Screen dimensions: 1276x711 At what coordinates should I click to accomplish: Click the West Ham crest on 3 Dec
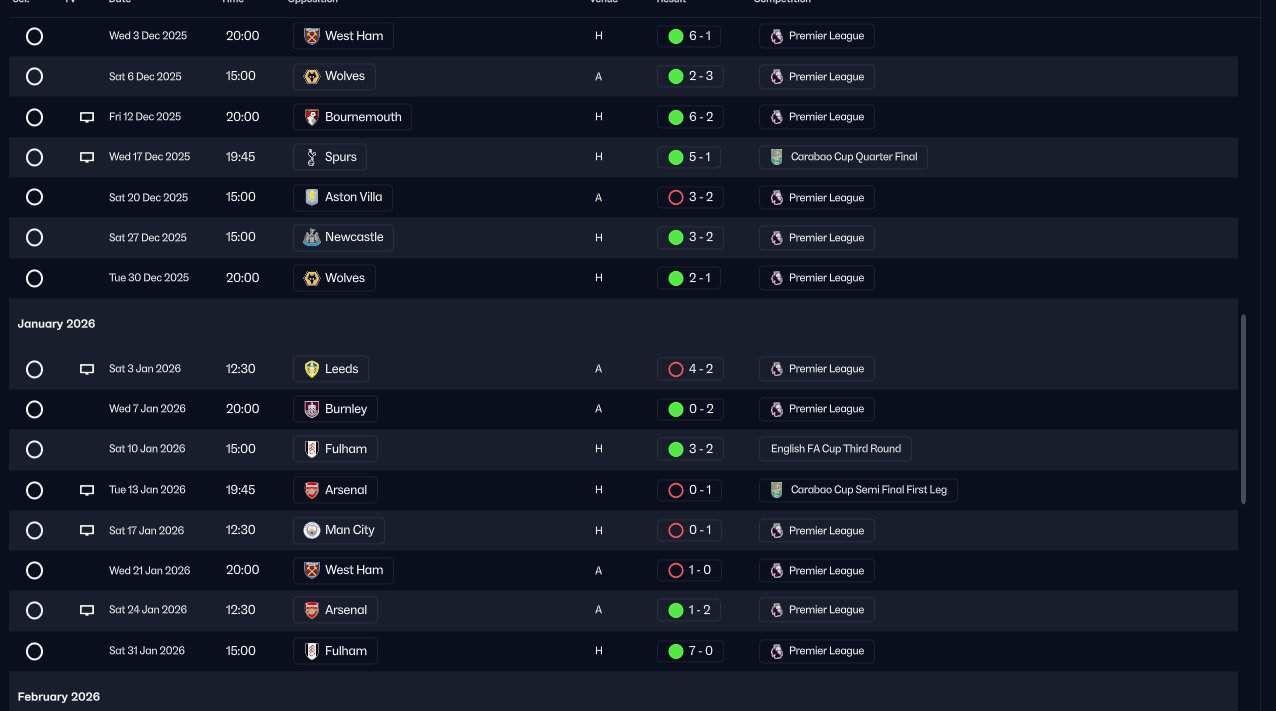[311, 36]
